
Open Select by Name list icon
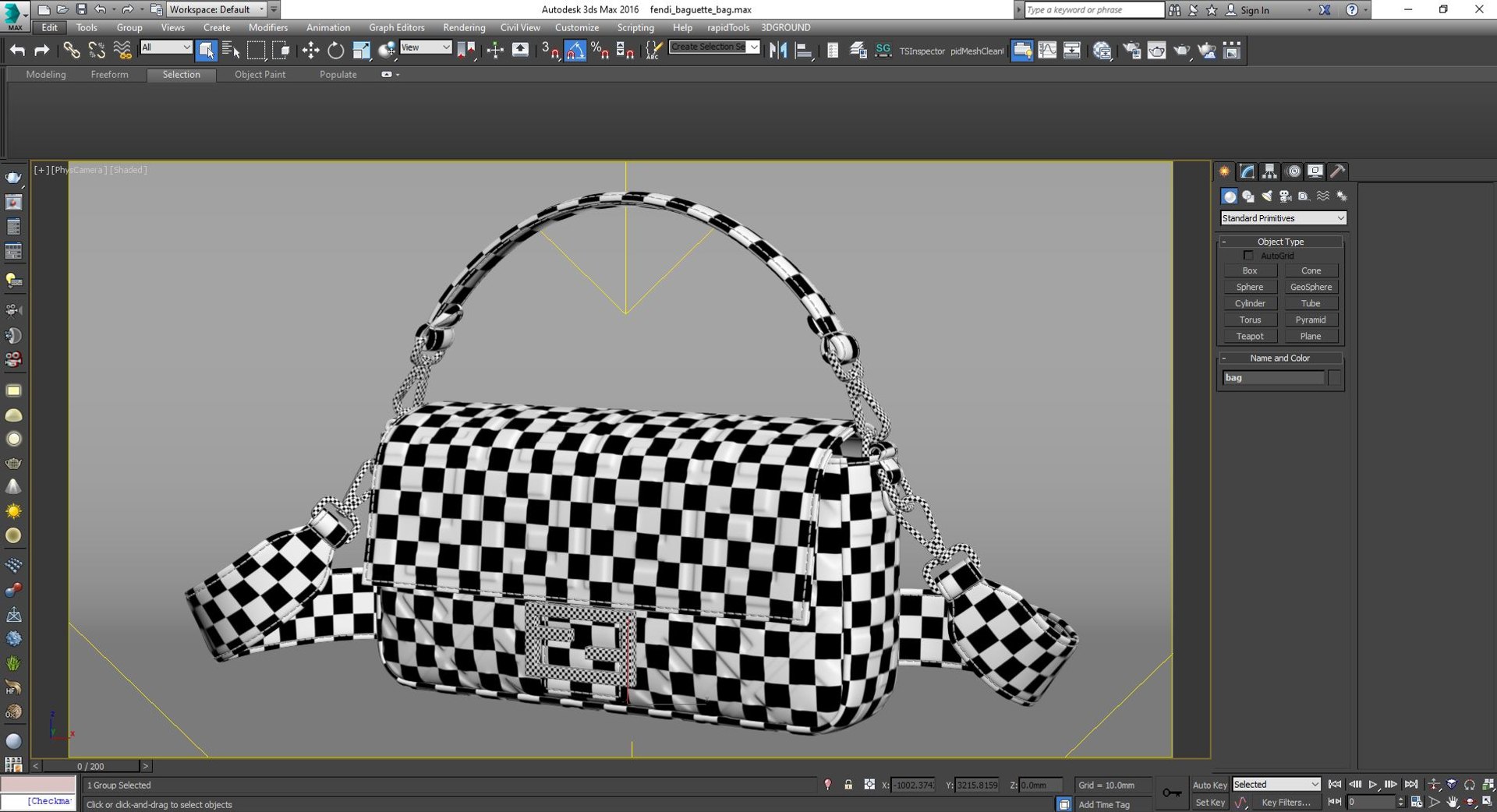coord(231,51)
